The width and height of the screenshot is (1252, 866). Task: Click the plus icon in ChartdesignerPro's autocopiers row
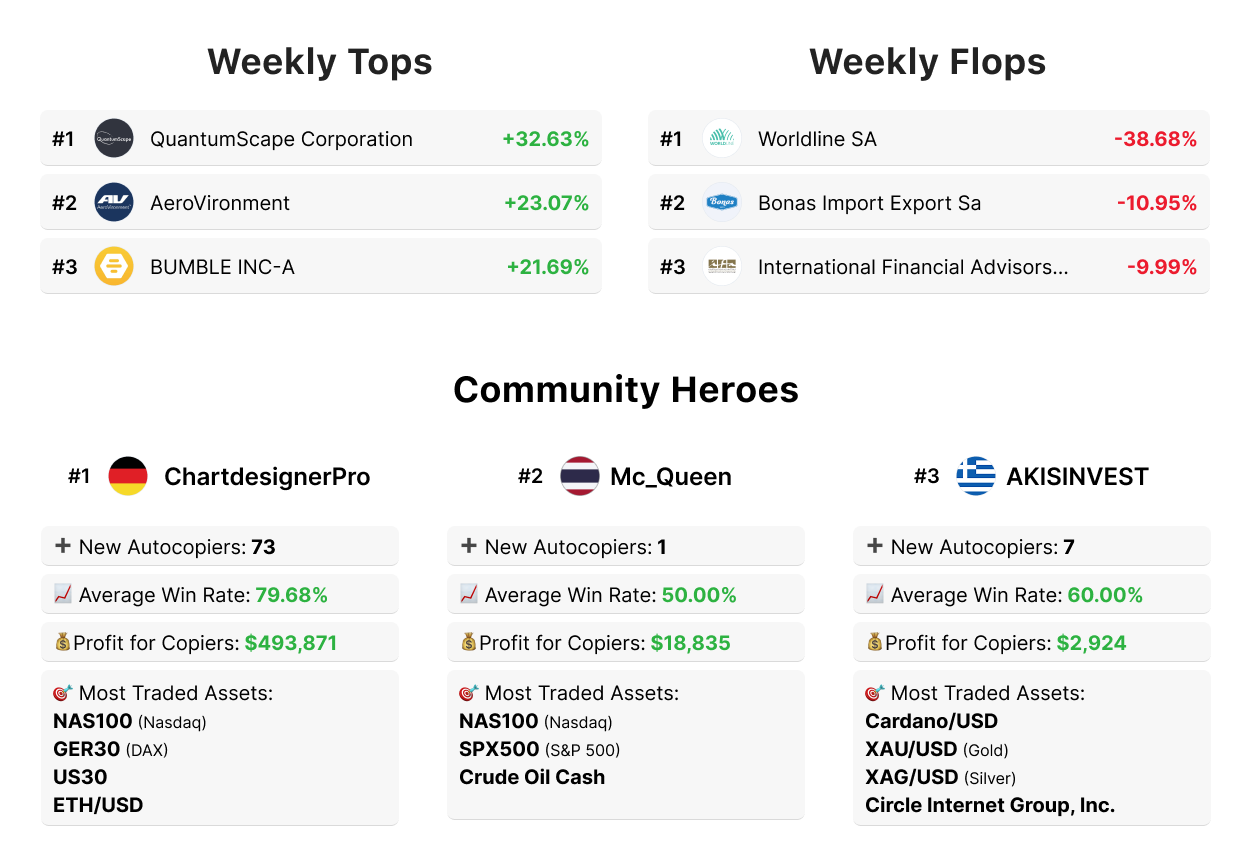point(63,546)
